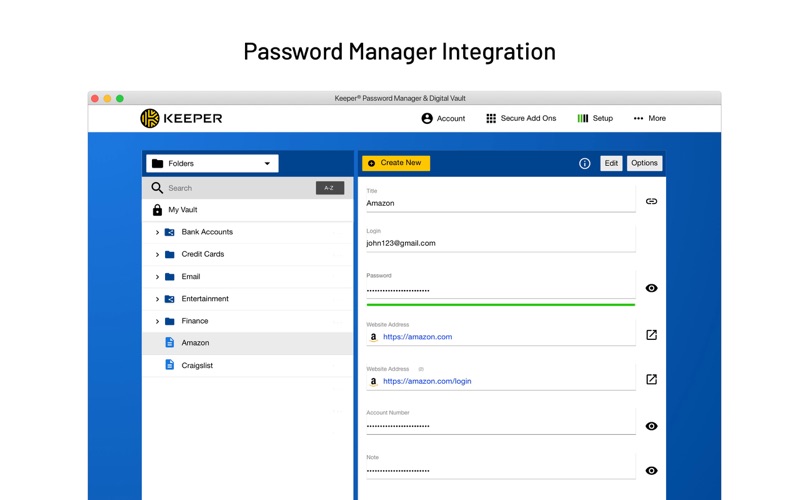This screenshot has width=800, height=500.
Task: Launch the amazon.com/login address icon
Action: pos(651,379)
